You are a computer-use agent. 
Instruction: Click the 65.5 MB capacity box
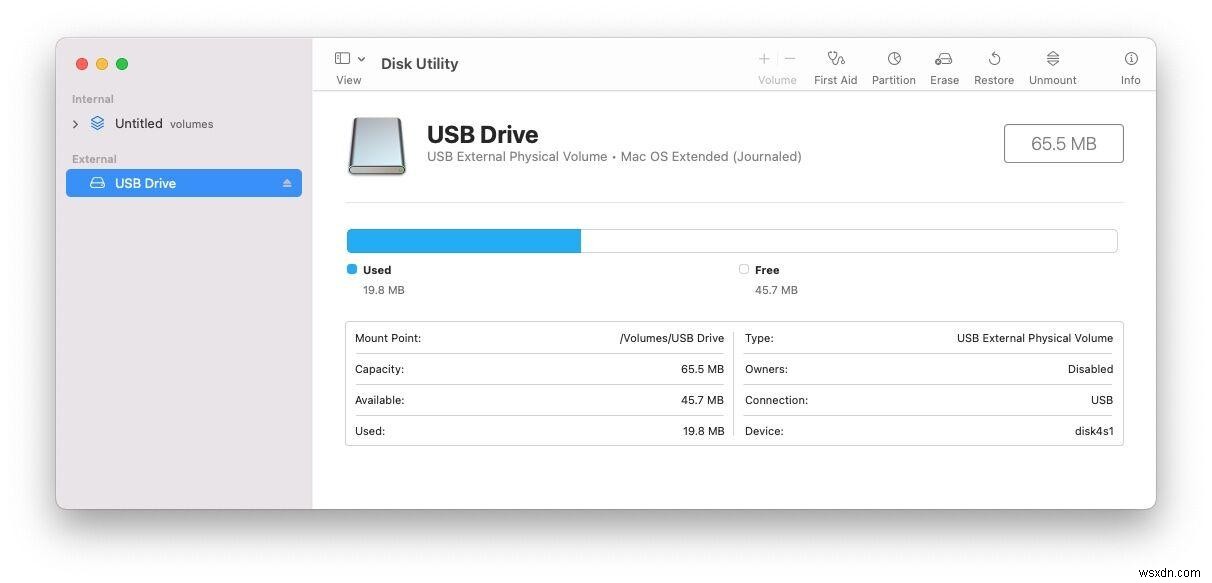tap(1064, 144)
